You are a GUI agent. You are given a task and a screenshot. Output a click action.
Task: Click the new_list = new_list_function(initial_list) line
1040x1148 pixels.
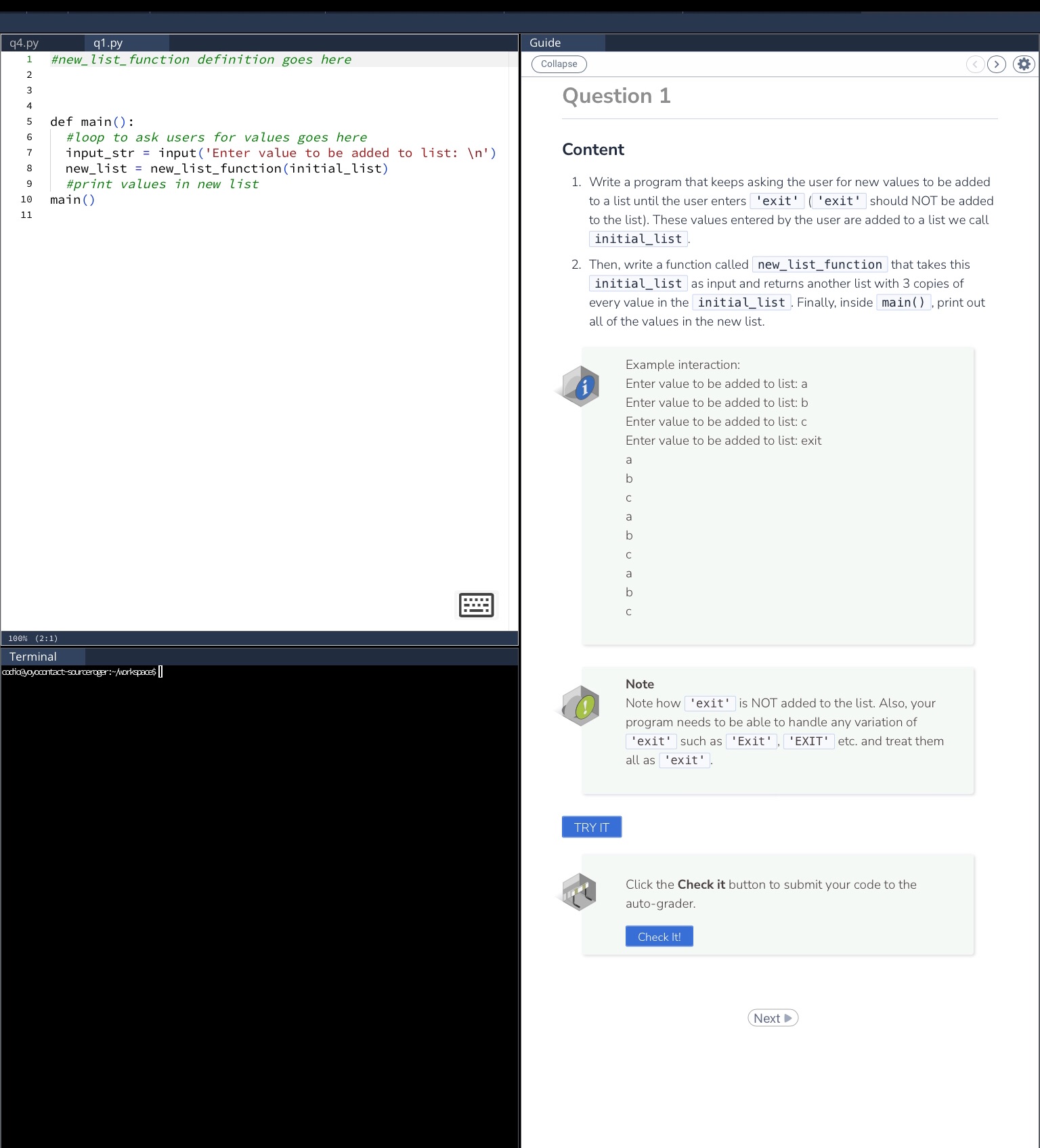tap(227, 169)
